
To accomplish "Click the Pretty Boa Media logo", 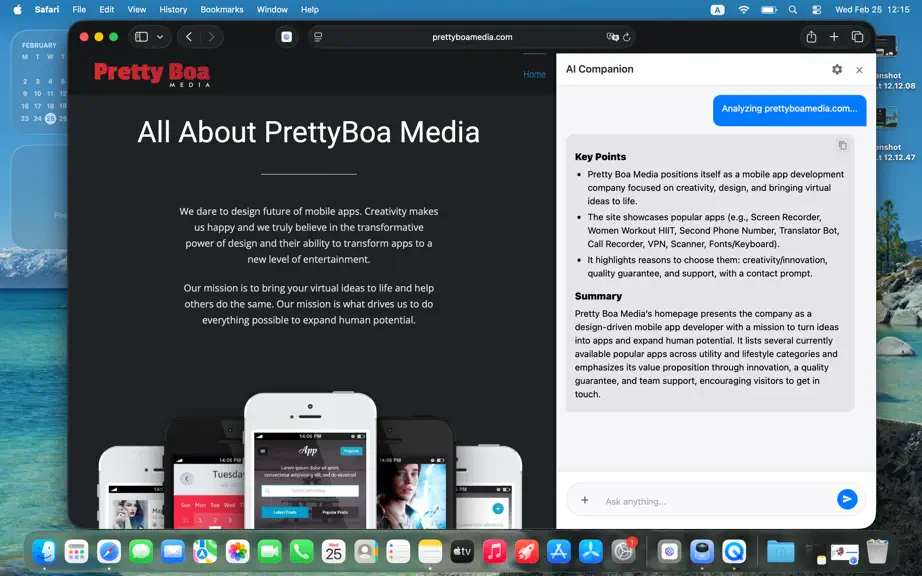I will (x=152, y=75).
